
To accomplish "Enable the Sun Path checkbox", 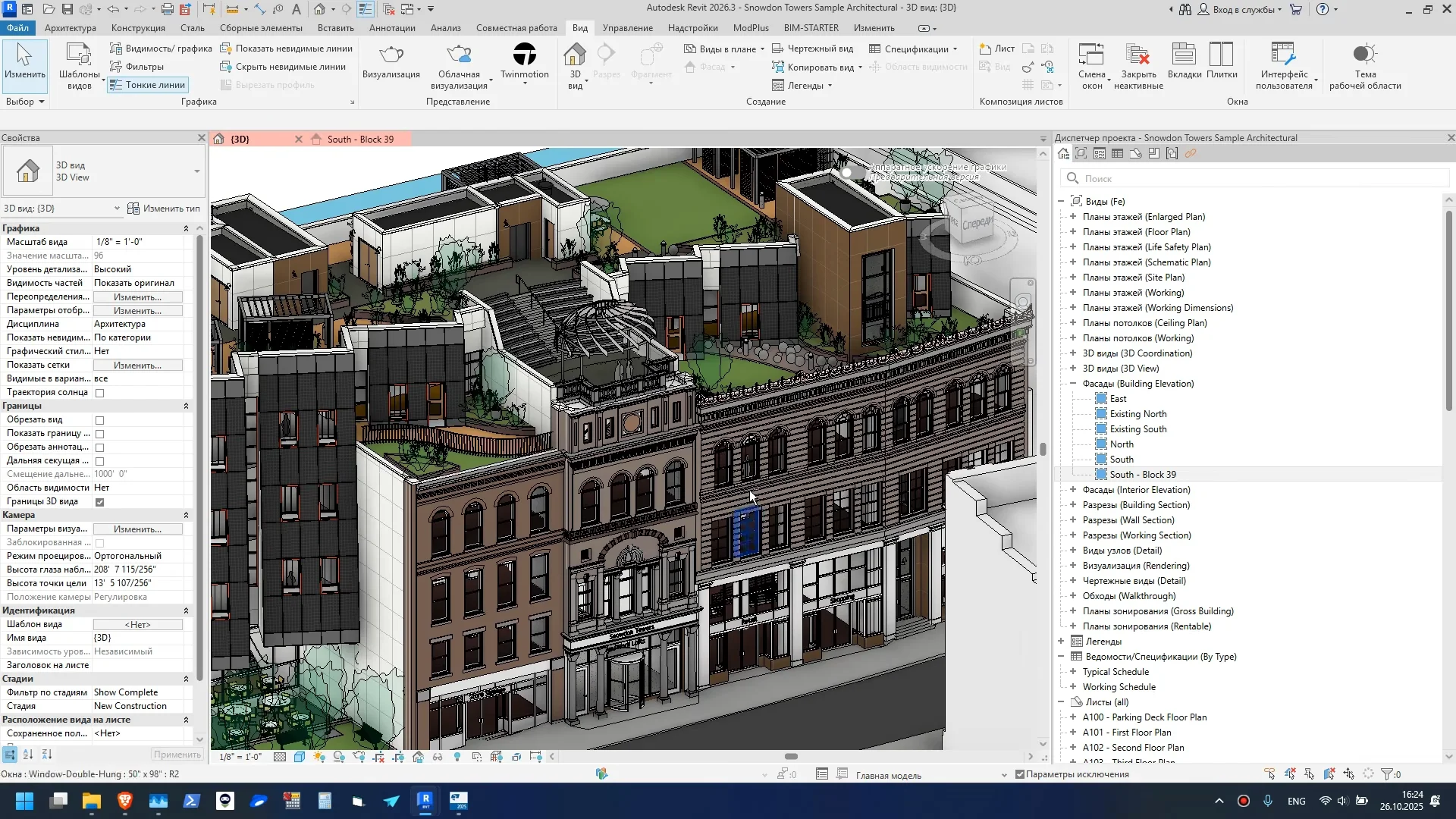I will coord(99,393).
